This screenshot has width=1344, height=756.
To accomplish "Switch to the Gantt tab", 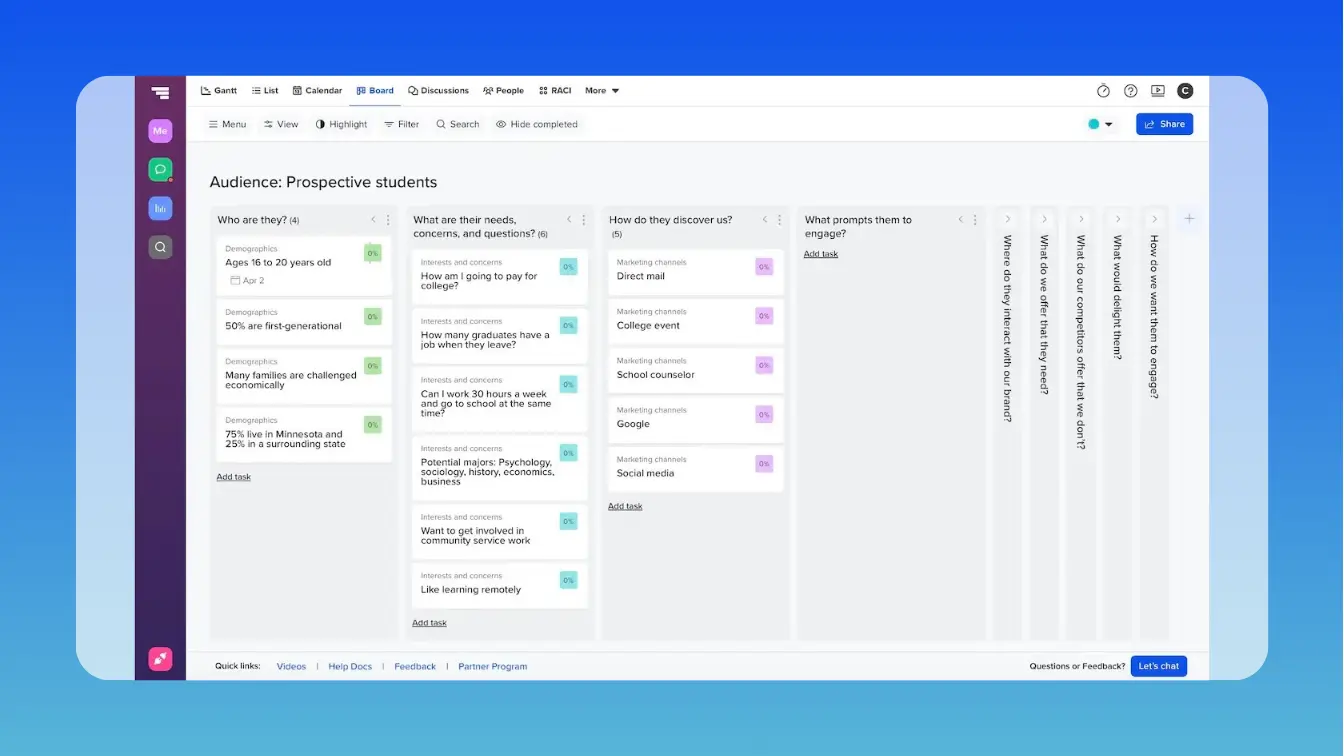I will (x=219, y=90).
